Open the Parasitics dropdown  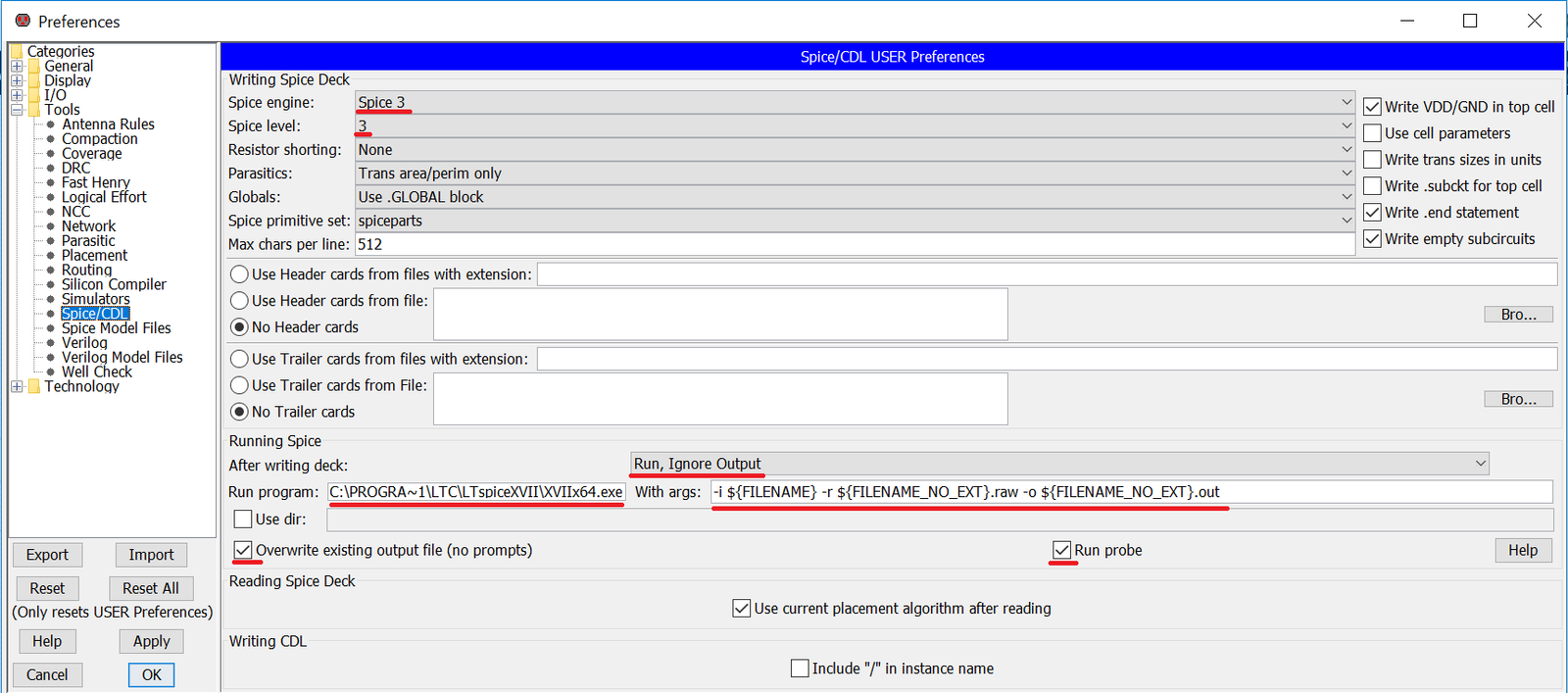coord(856,173)
